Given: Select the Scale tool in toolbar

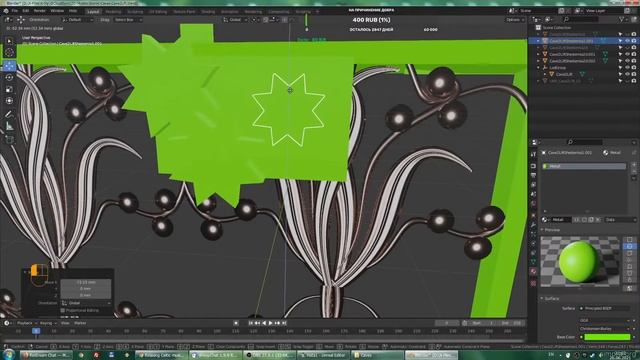Looking at the screenshot, I should [x=9, y=89].
